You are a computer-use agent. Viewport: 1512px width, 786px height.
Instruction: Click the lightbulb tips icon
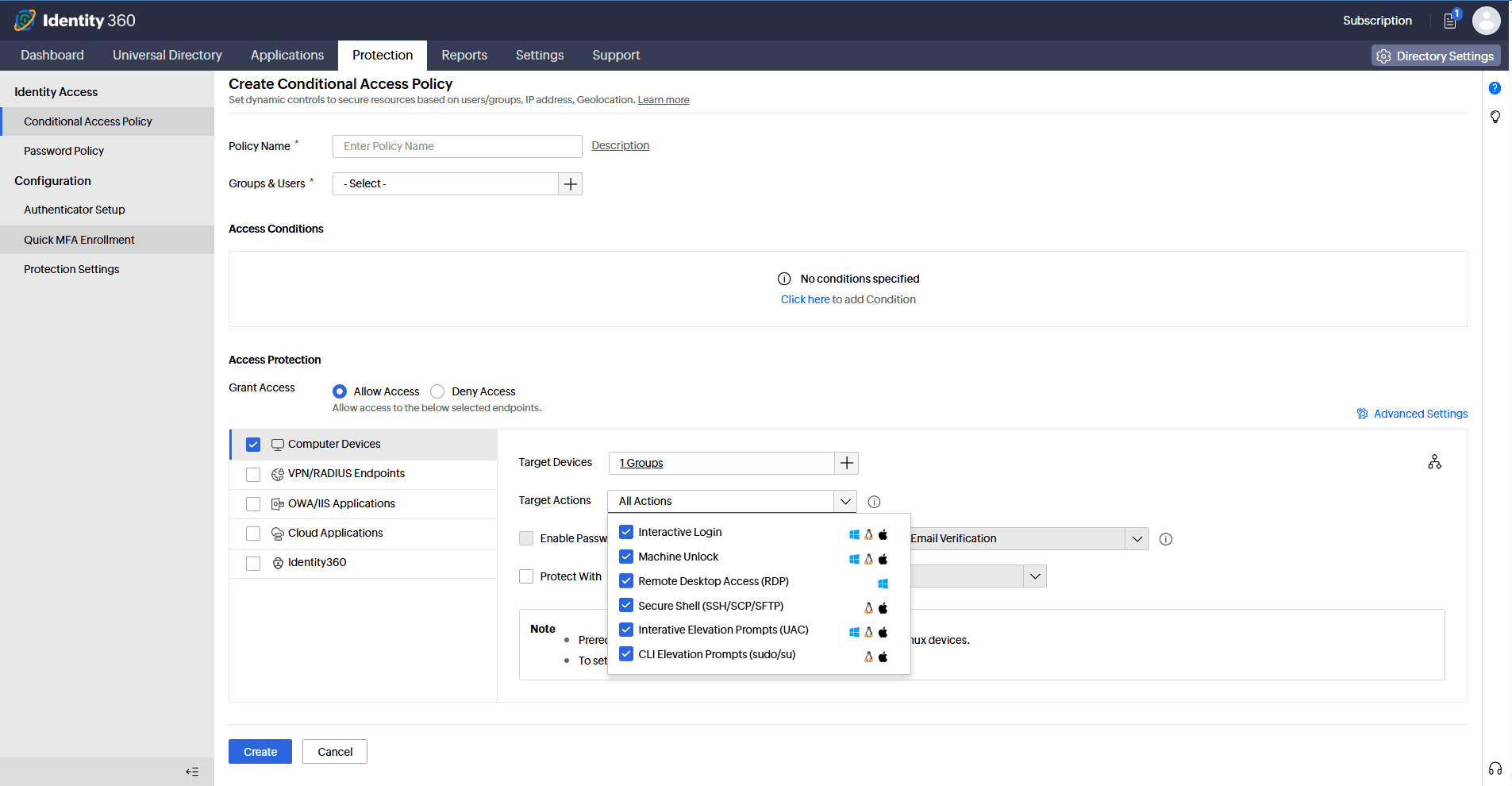pos(1495,118)
